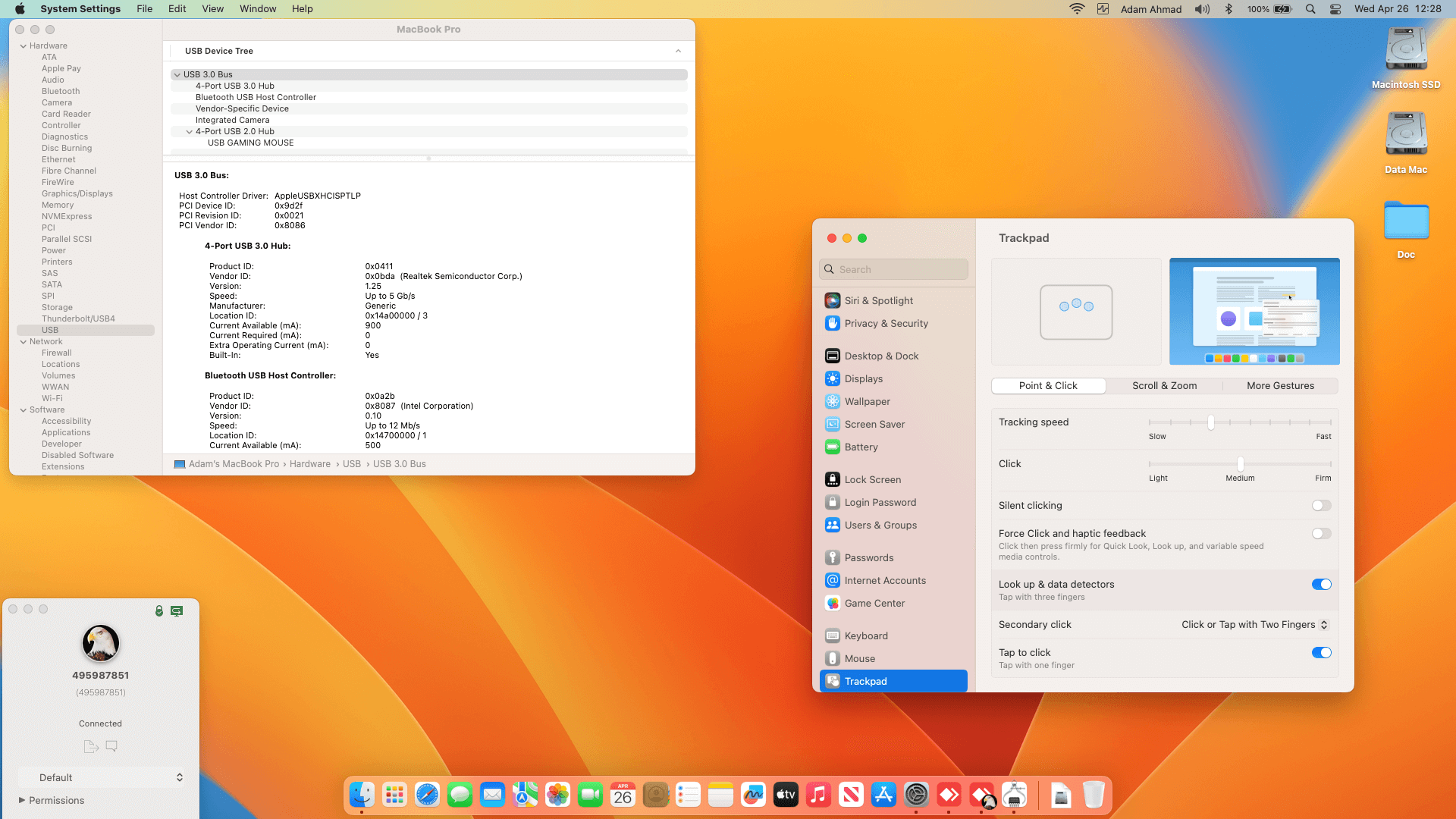
Task: Collapse the 4-Port USB 2.0 Hub
Action: [x=189, y=131]
